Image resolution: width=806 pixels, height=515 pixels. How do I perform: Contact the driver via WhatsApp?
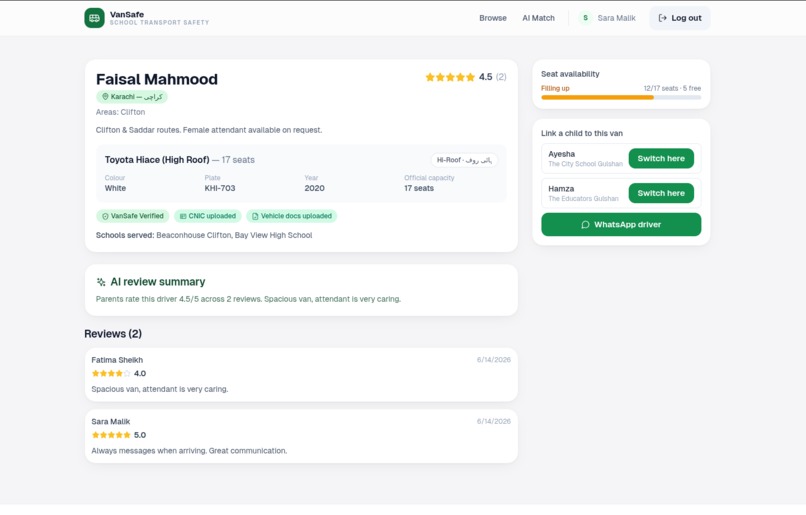(621, 225)
